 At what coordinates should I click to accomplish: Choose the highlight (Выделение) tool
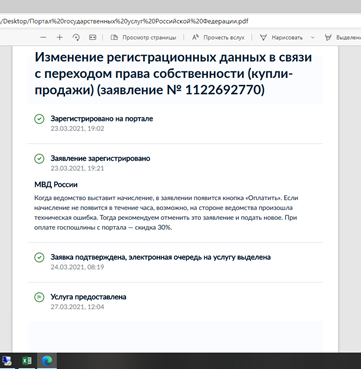(343, 38)
